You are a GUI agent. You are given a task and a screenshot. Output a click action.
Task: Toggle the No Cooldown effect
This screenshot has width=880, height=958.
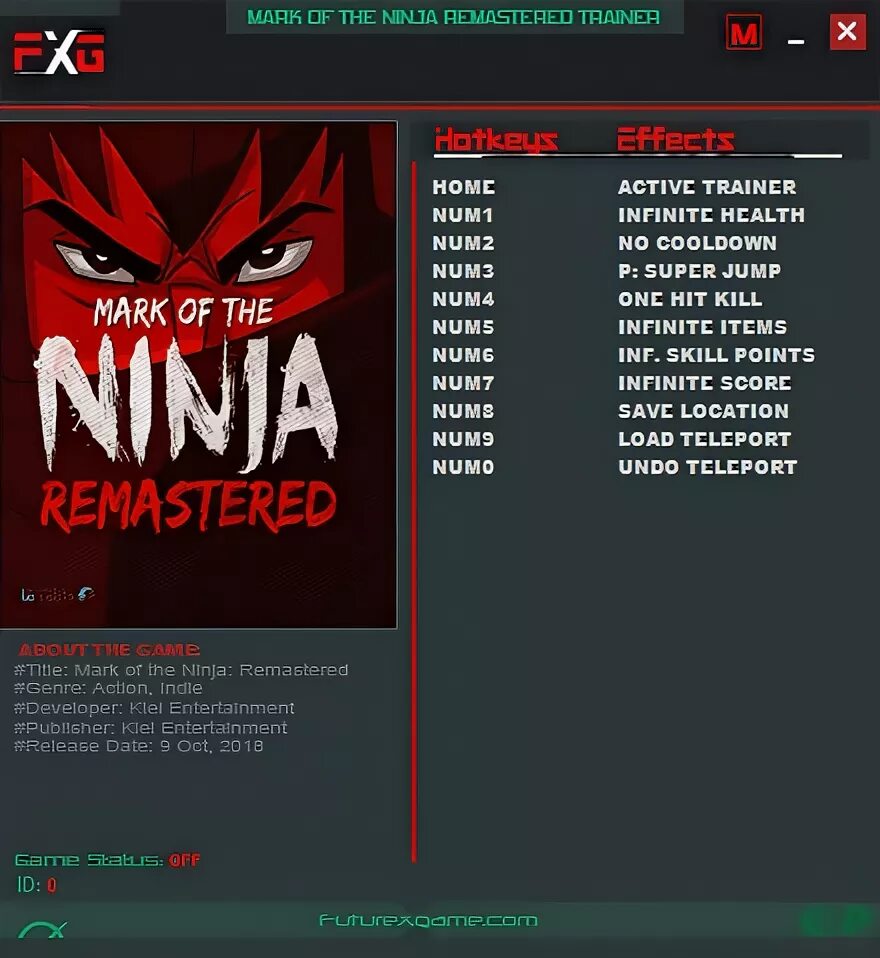[x=697, y=243]
